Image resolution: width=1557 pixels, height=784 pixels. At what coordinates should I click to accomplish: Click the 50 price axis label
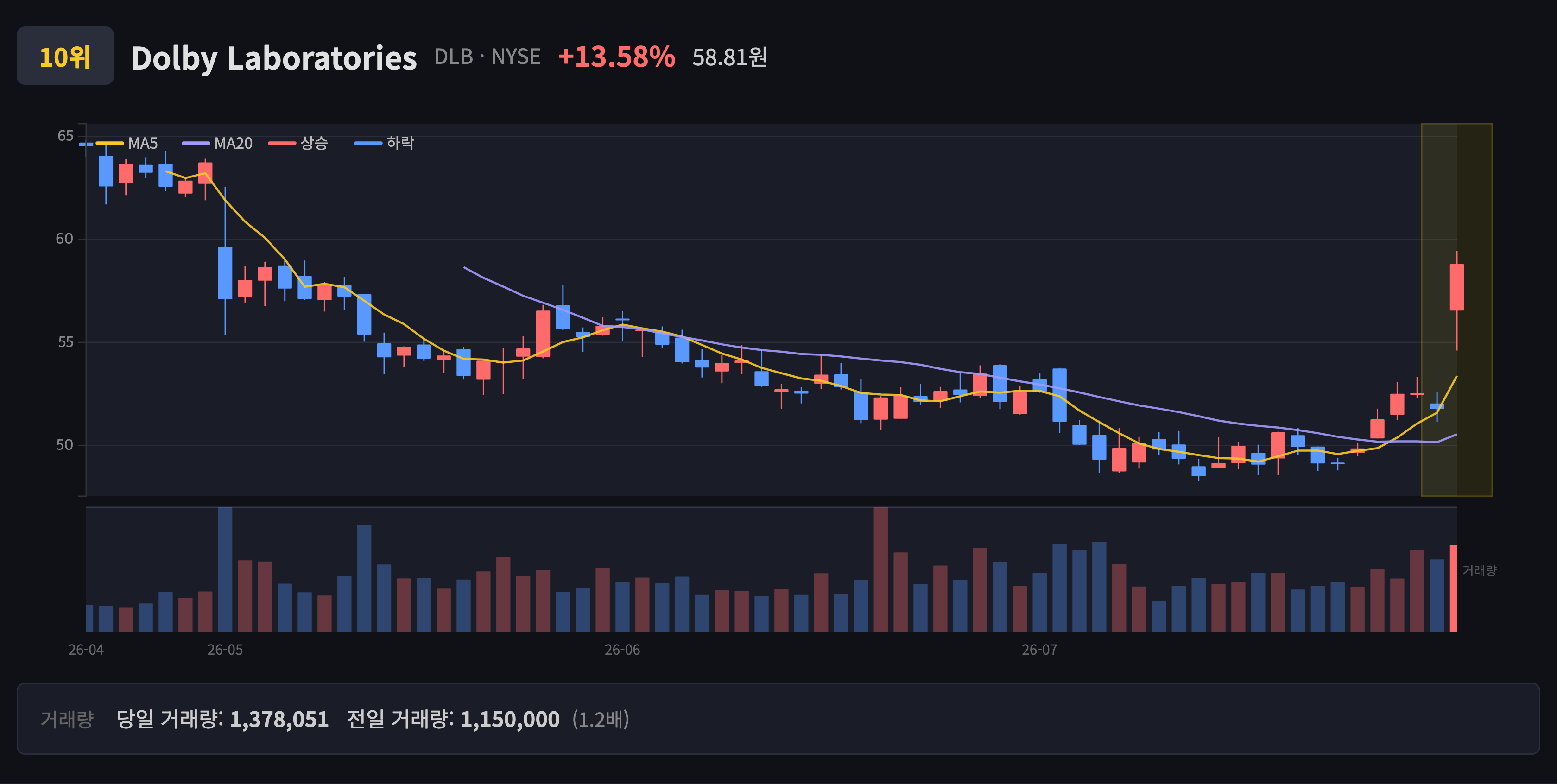(x=65, y=445)
